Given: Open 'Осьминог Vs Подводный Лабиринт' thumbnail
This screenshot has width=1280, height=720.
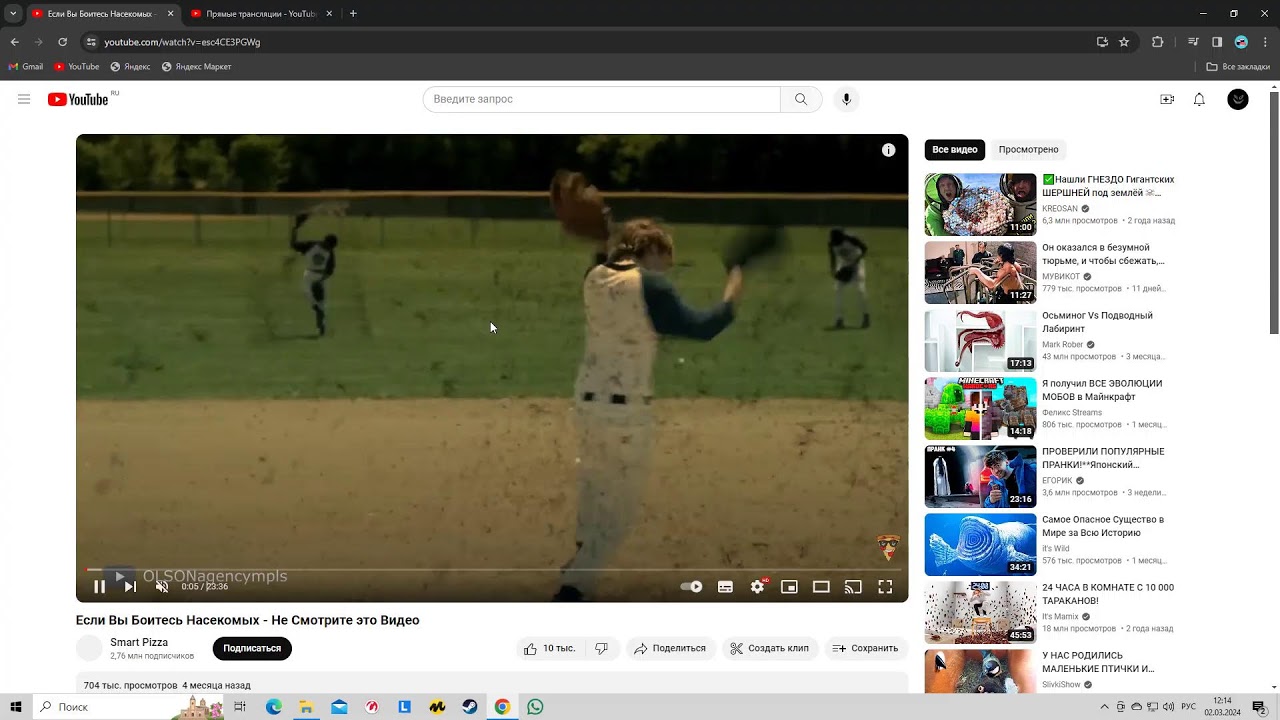Looking at the screenshot, I should (980, 341).
